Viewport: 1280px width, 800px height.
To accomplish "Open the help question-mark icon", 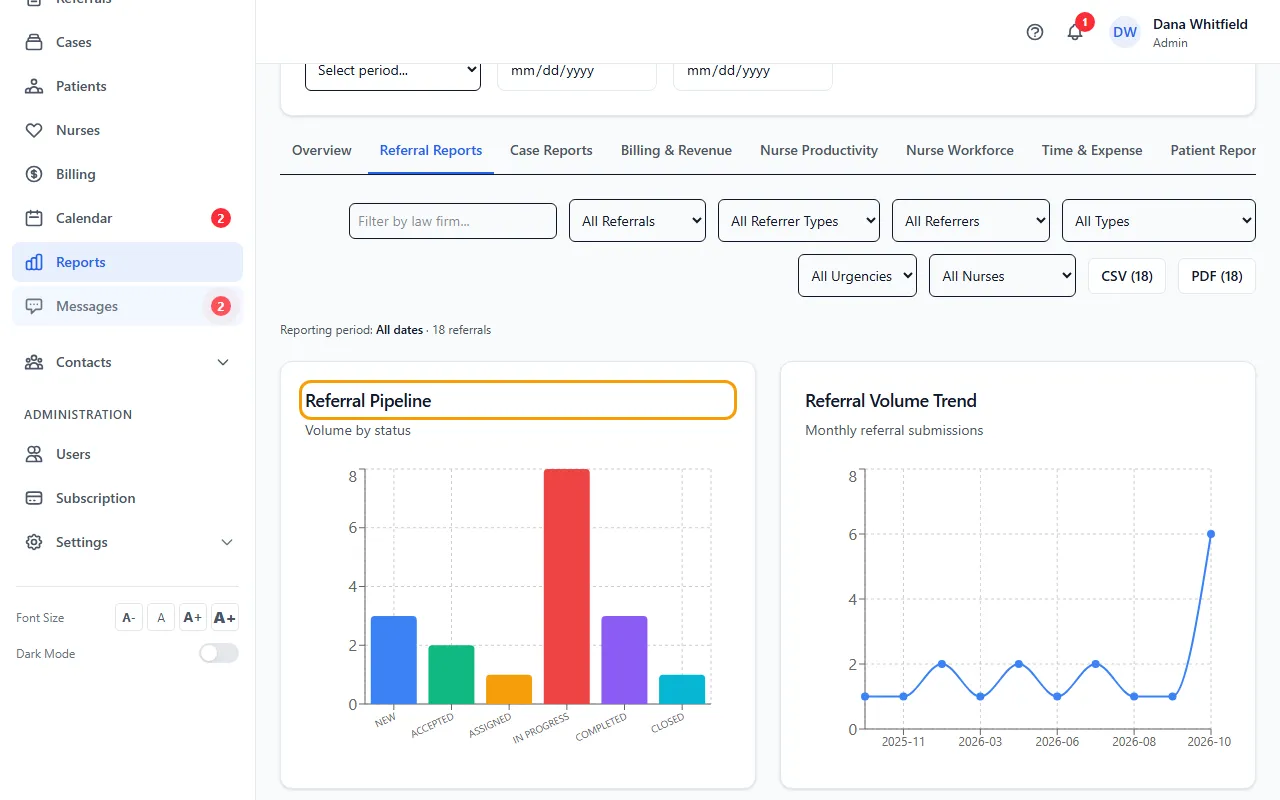I will [x=1035, y=32].
